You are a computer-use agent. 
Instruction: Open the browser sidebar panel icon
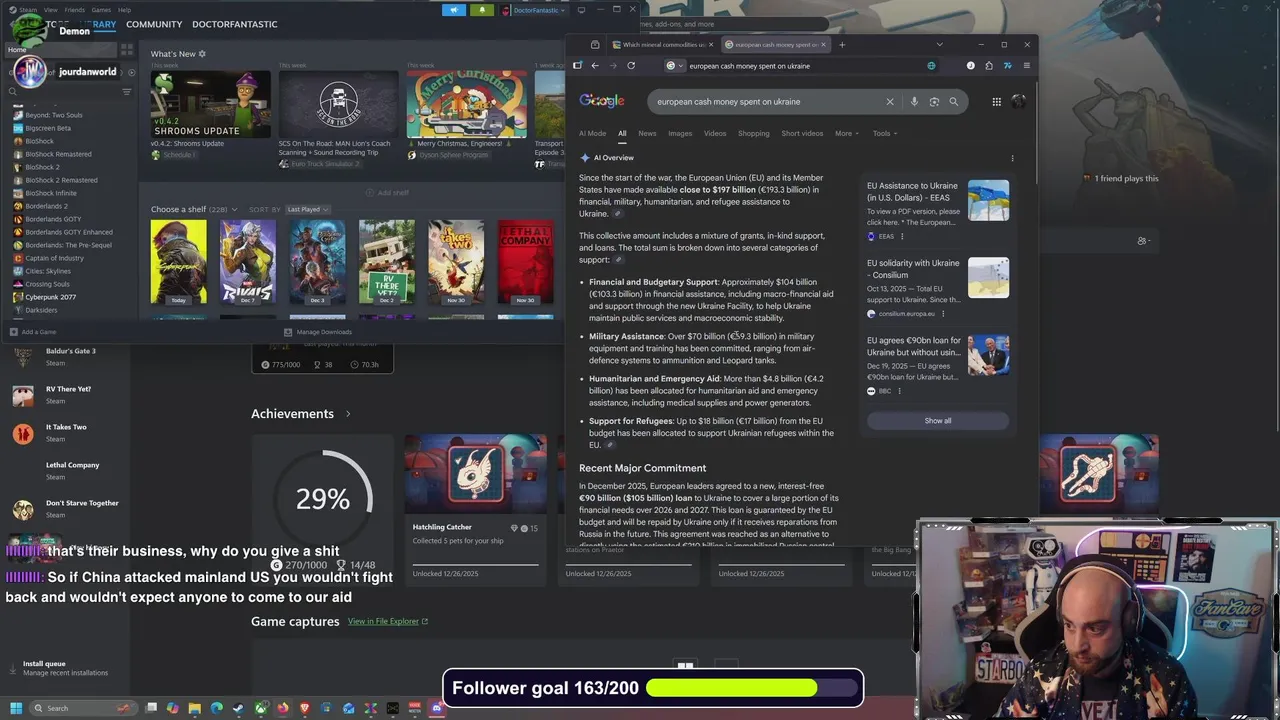tap(577, 66)
